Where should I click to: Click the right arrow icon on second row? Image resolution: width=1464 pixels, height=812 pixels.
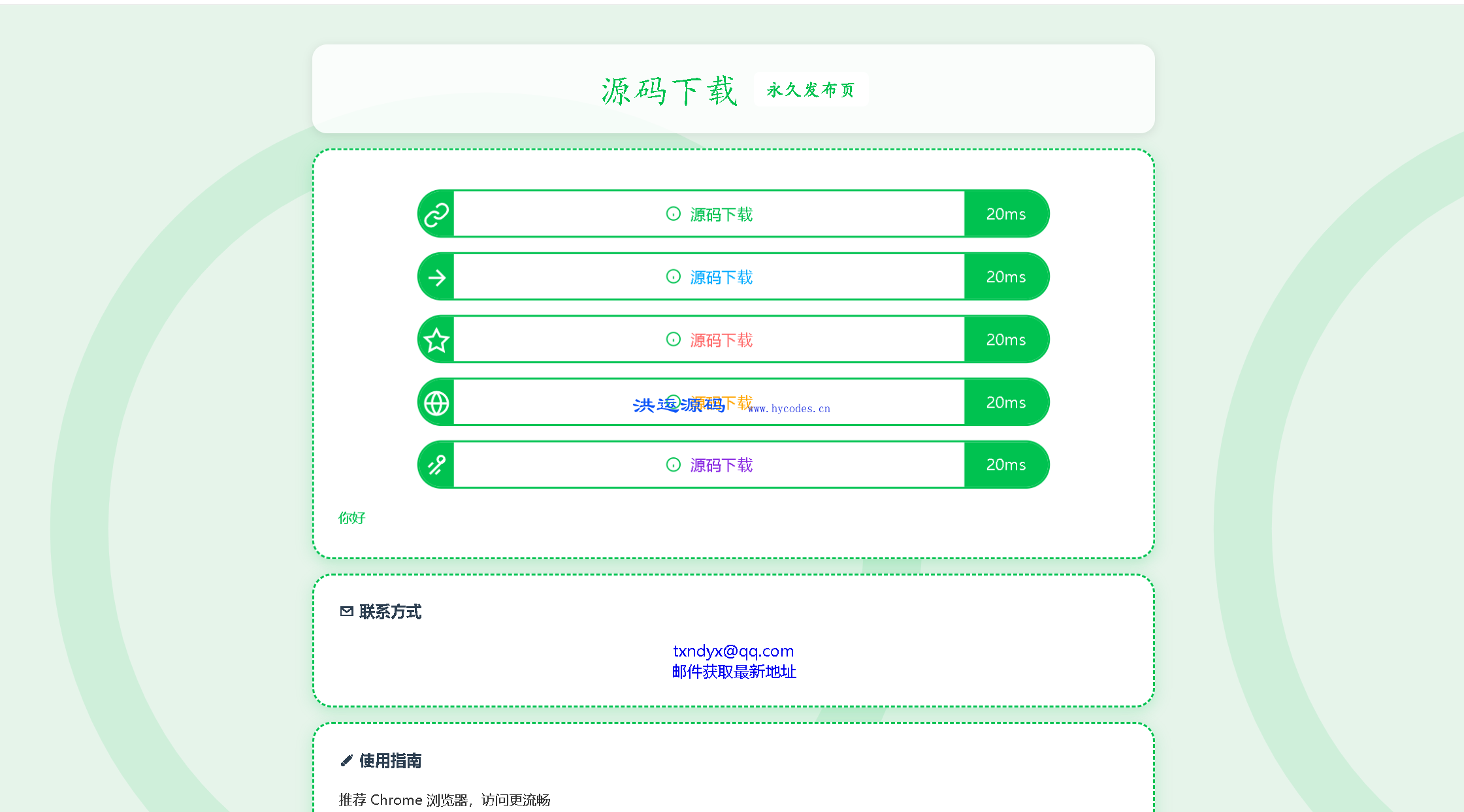point(436,278)
